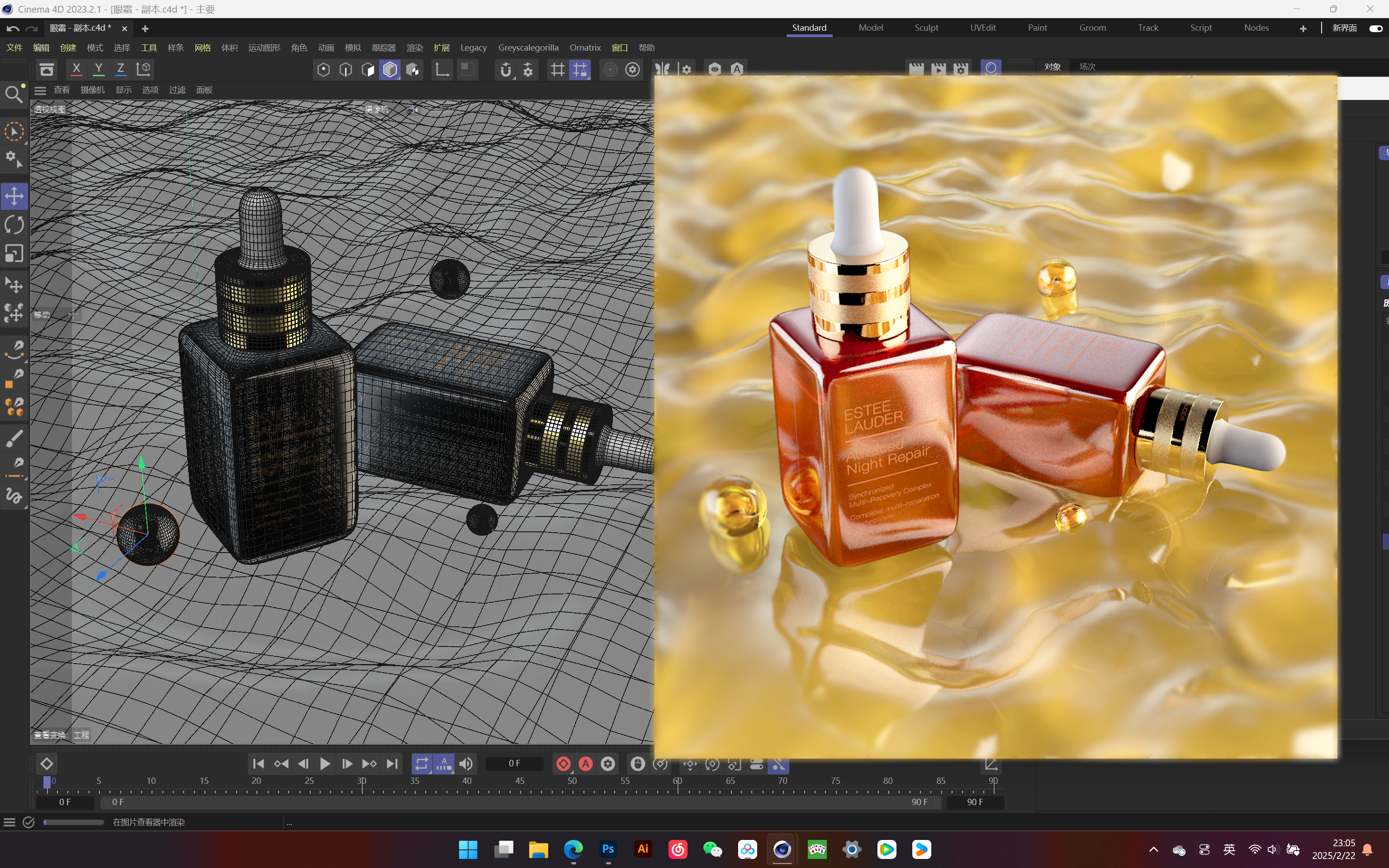Select the Rotate tool in the left toolbar
This screenshot has height=868, width=1389.
tap(14, 224)
